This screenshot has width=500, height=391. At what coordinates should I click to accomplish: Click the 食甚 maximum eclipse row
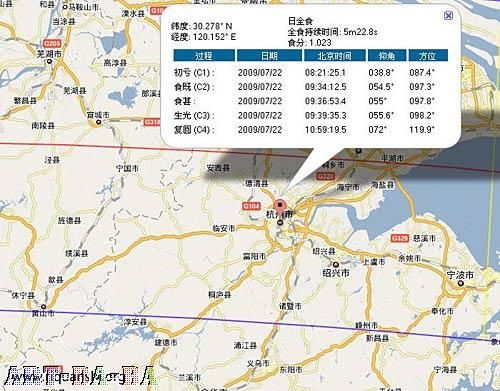point(304,101)
